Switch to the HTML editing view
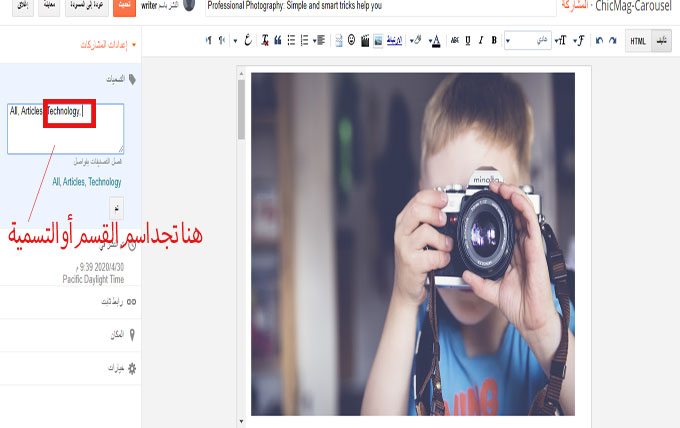The height and width of the screenshot is (428, 680). [638, 41]
